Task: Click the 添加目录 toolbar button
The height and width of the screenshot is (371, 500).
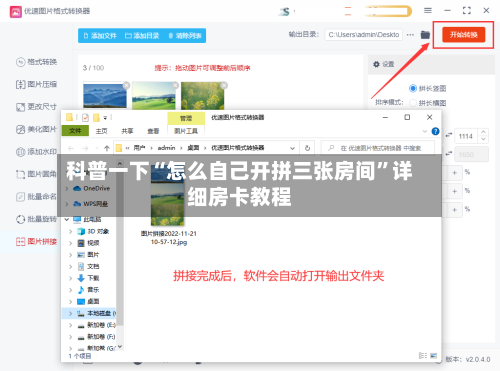Action: coord(142,36)
